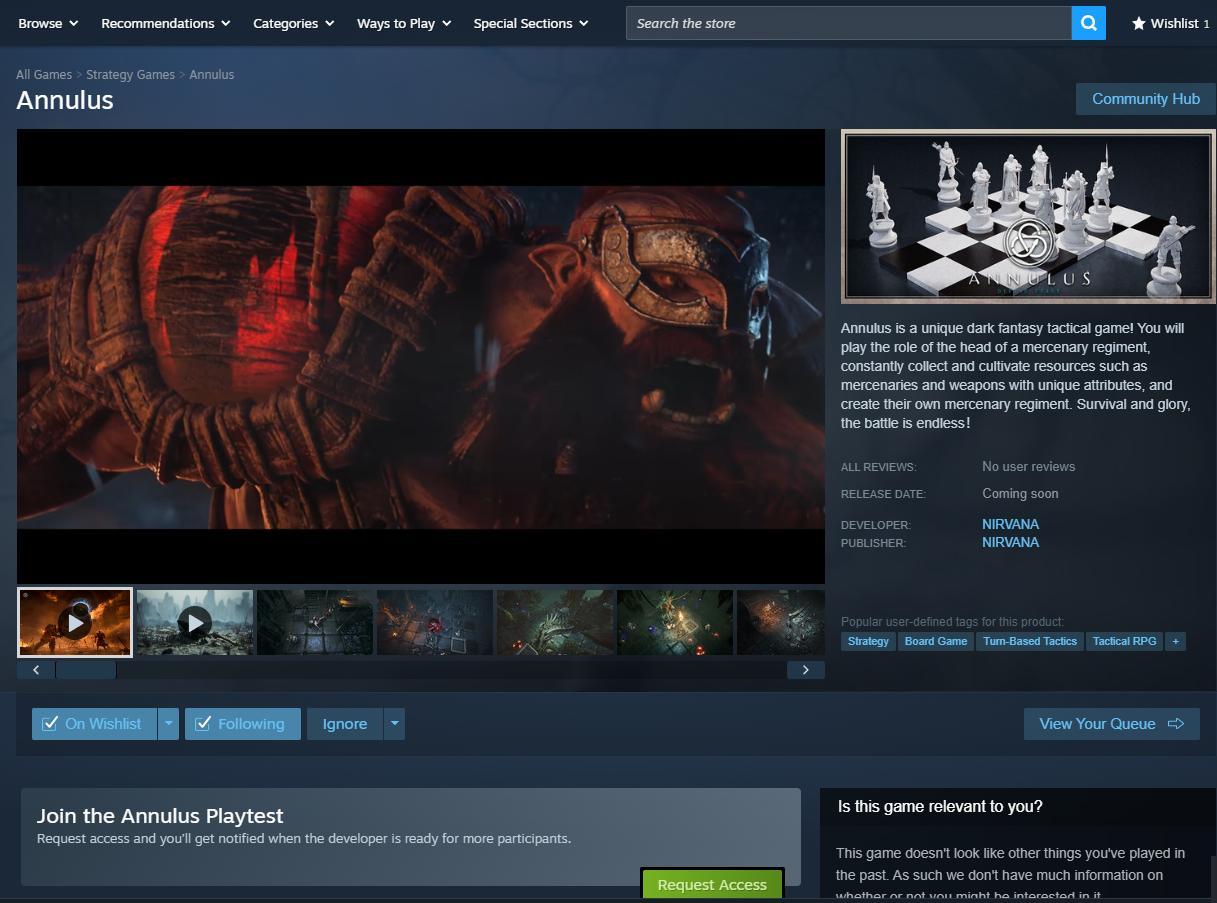The height and width of the screenshot is (903, 1217).
Task: Toggle the On Wishlist checkbox button
Action: (x=93, y=724)
